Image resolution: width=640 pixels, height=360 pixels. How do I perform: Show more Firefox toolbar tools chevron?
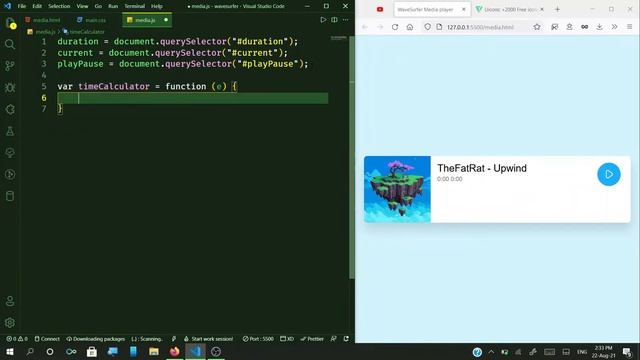614,27
